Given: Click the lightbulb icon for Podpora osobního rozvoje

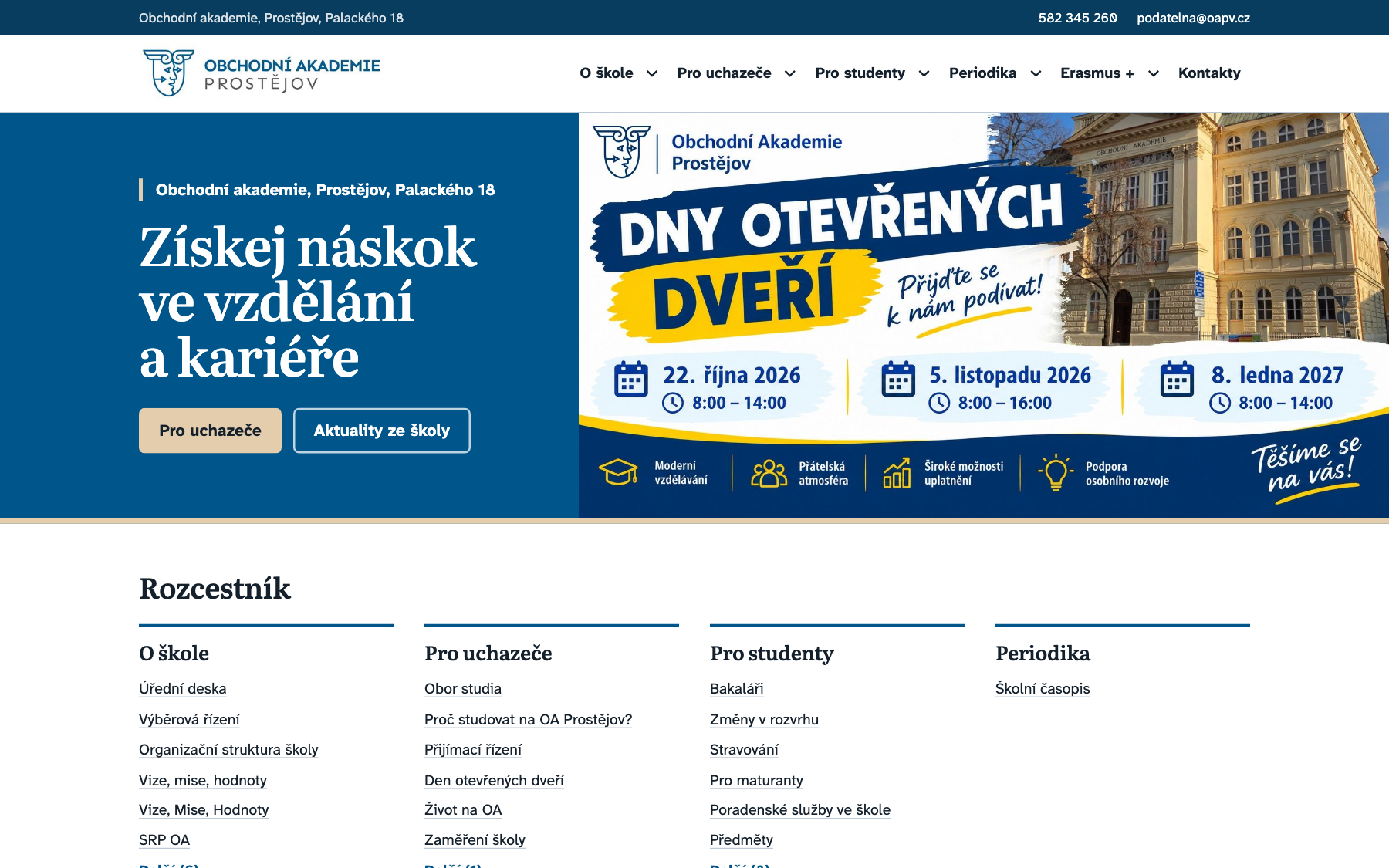Looking at the screenshot, I should [x=1056, y=473].
